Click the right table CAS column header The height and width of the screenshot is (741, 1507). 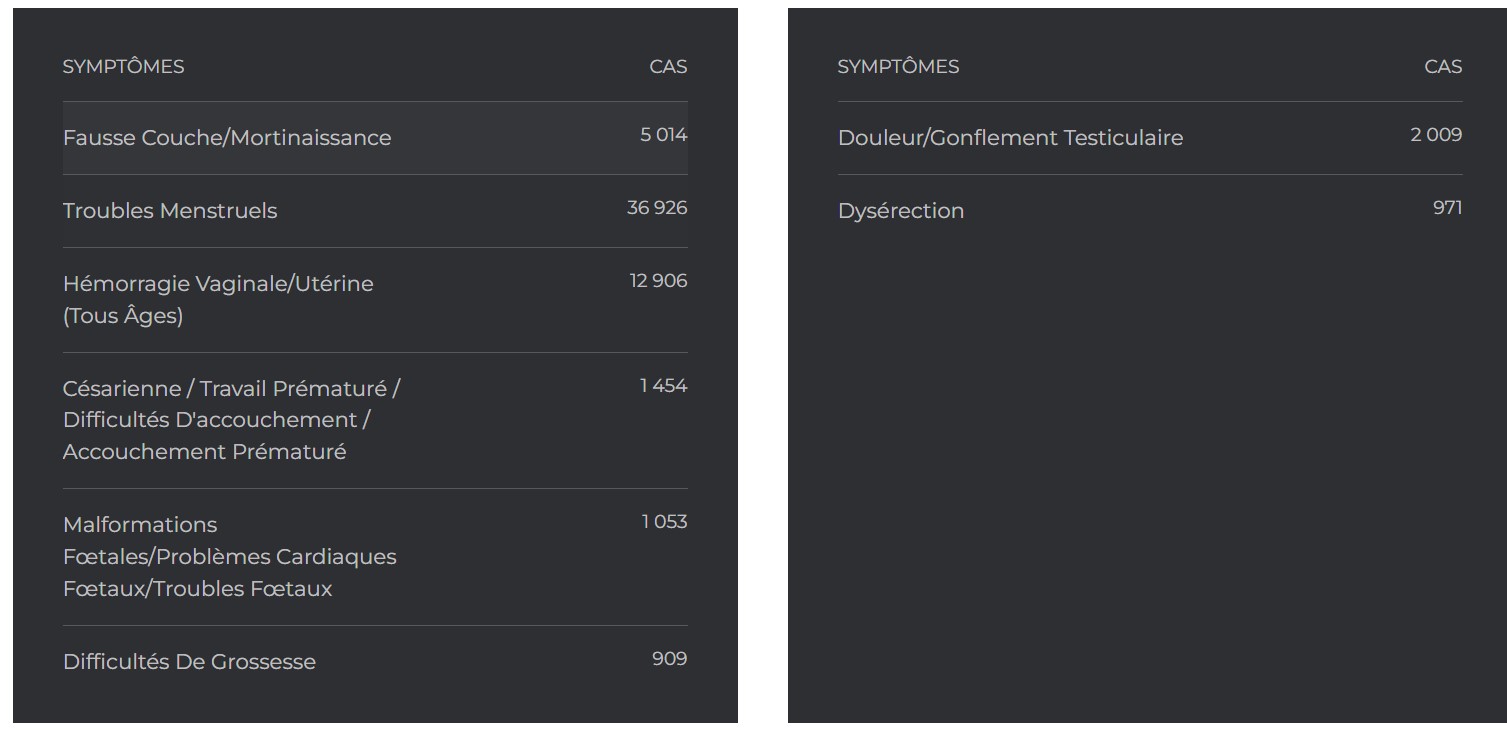[x=1443, y=67]
